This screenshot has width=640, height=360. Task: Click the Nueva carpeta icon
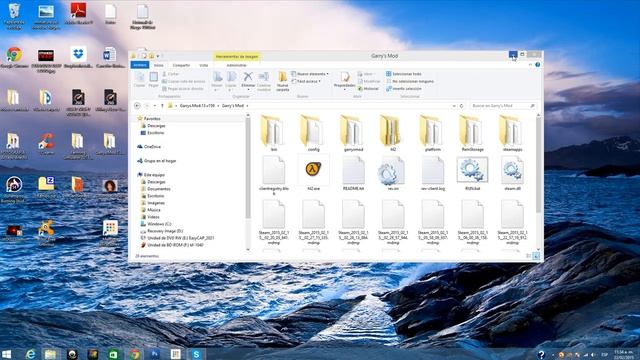pos(282,81)
